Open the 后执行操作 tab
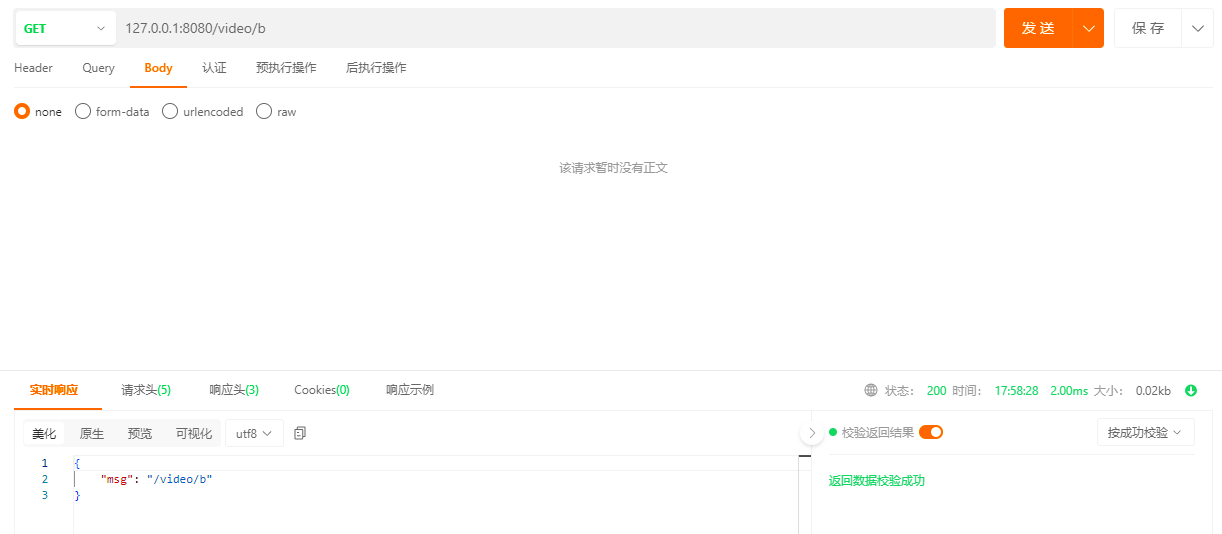 tap(376, 68)
